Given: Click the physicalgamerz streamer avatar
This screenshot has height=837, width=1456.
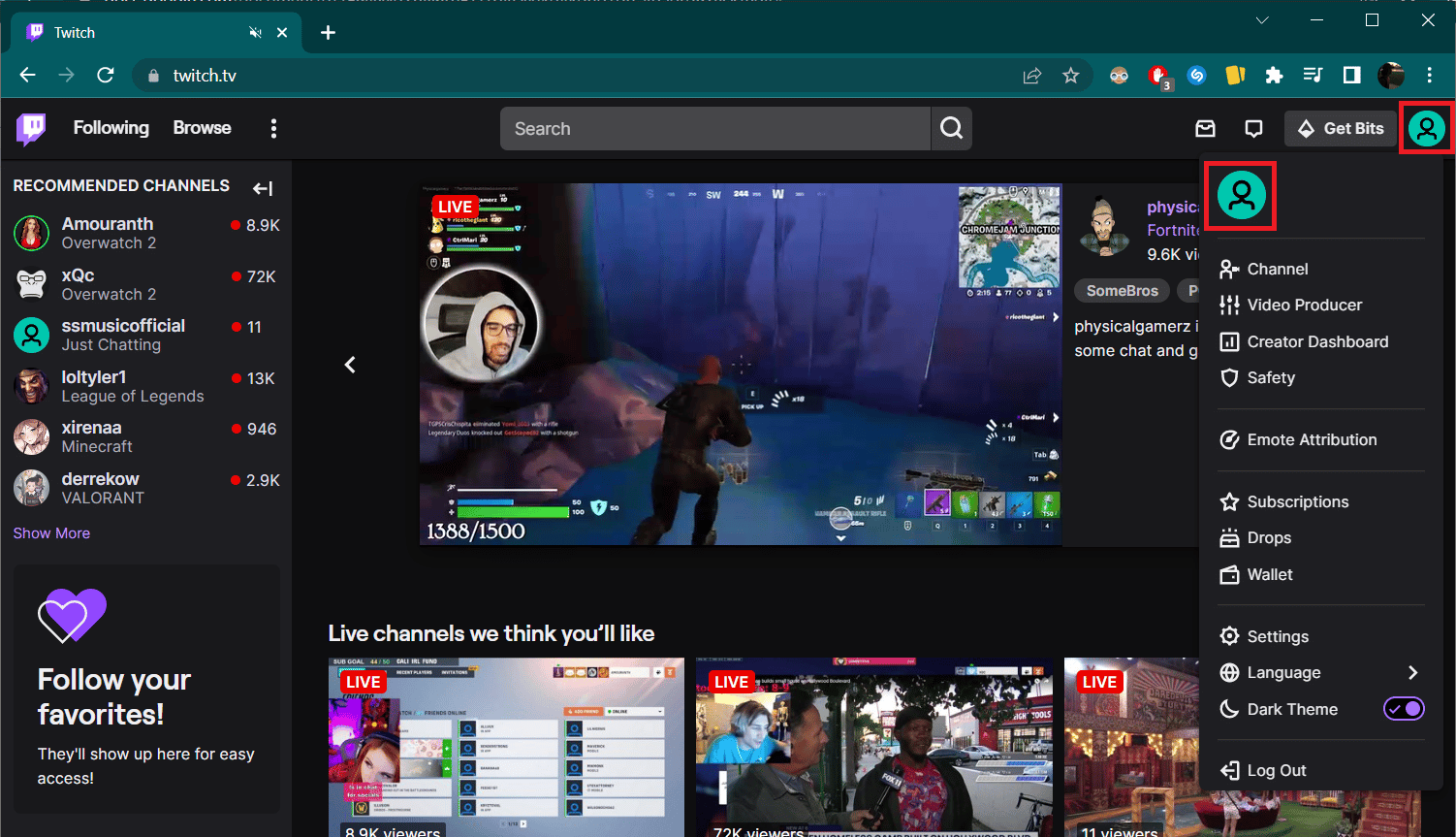Looking at the screenshot, I should pos(1104,226).
